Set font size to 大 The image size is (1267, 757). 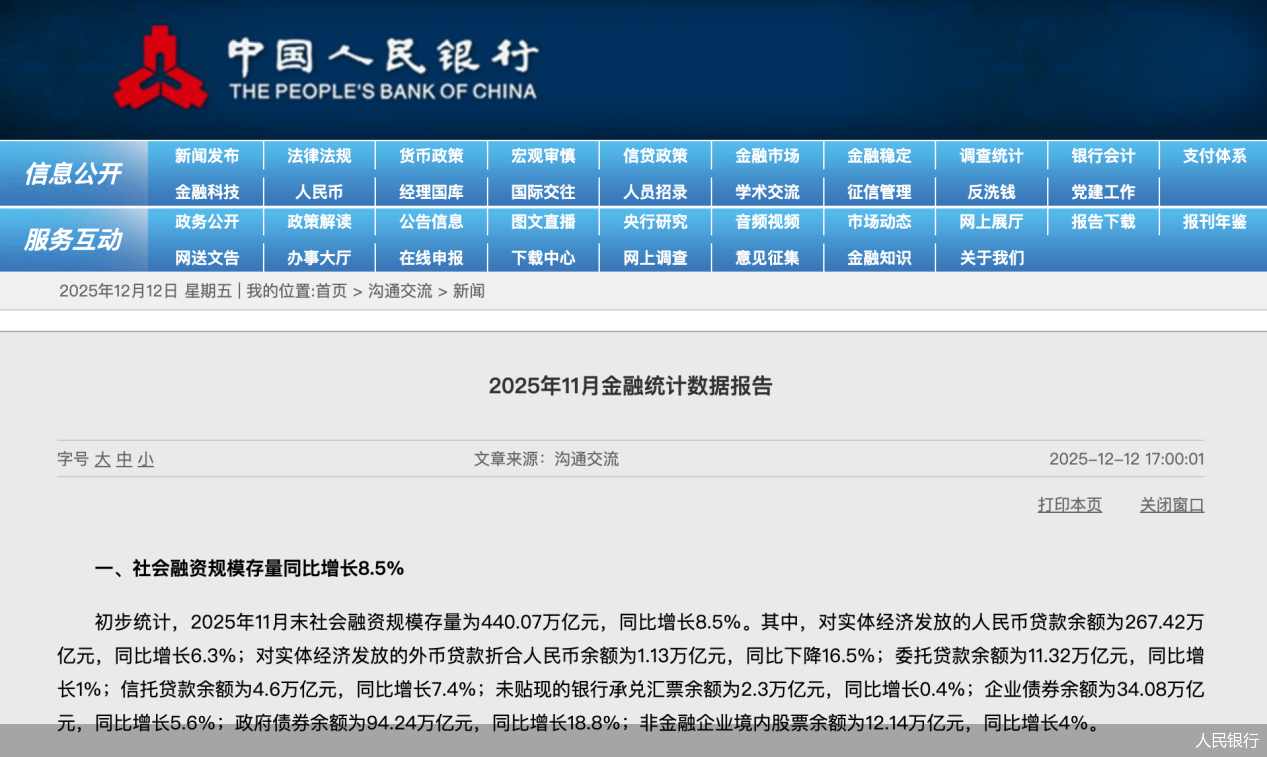click(x=102, y=459)
